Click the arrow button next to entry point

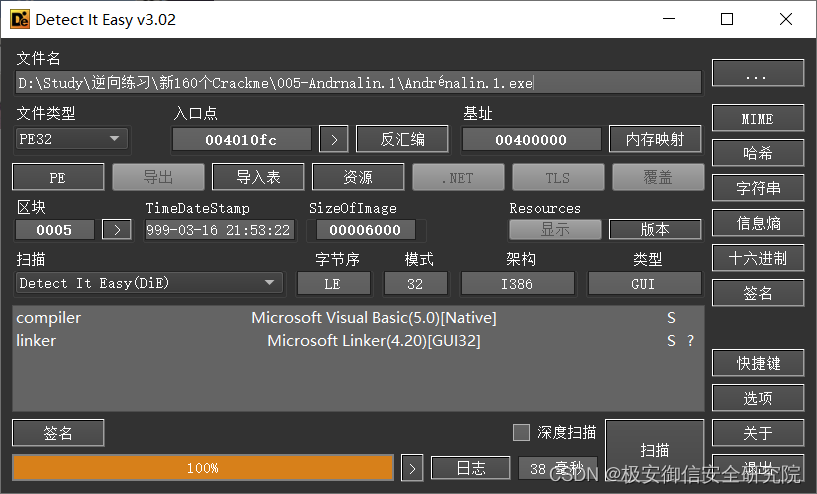pos(334,139)
